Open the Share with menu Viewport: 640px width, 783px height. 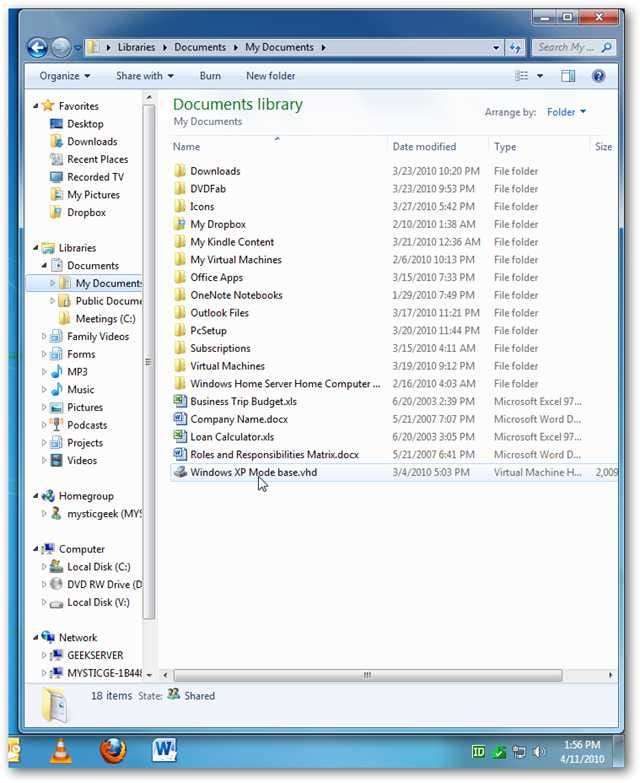(x=145, y=76)
